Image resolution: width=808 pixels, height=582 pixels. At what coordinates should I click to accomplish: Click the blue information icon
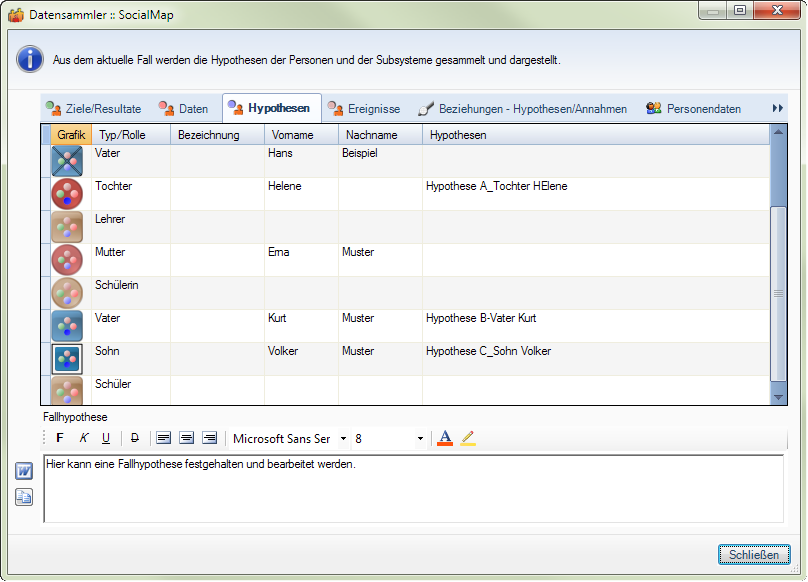pyautogui.click(x=30, y=59)
